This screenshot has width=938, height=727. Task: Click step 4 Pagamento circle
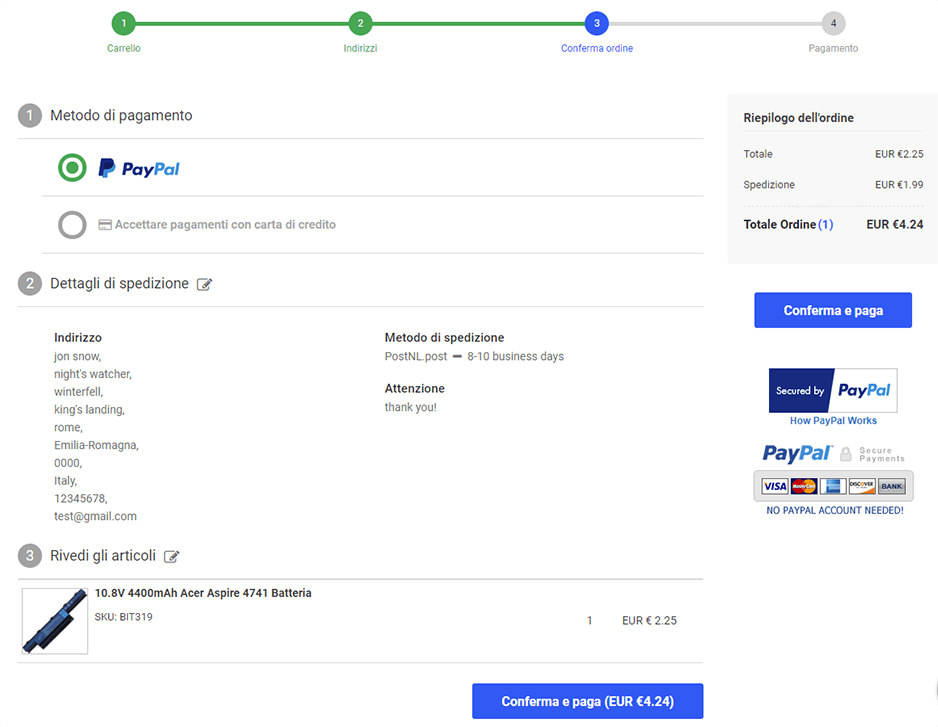point(833,24)
